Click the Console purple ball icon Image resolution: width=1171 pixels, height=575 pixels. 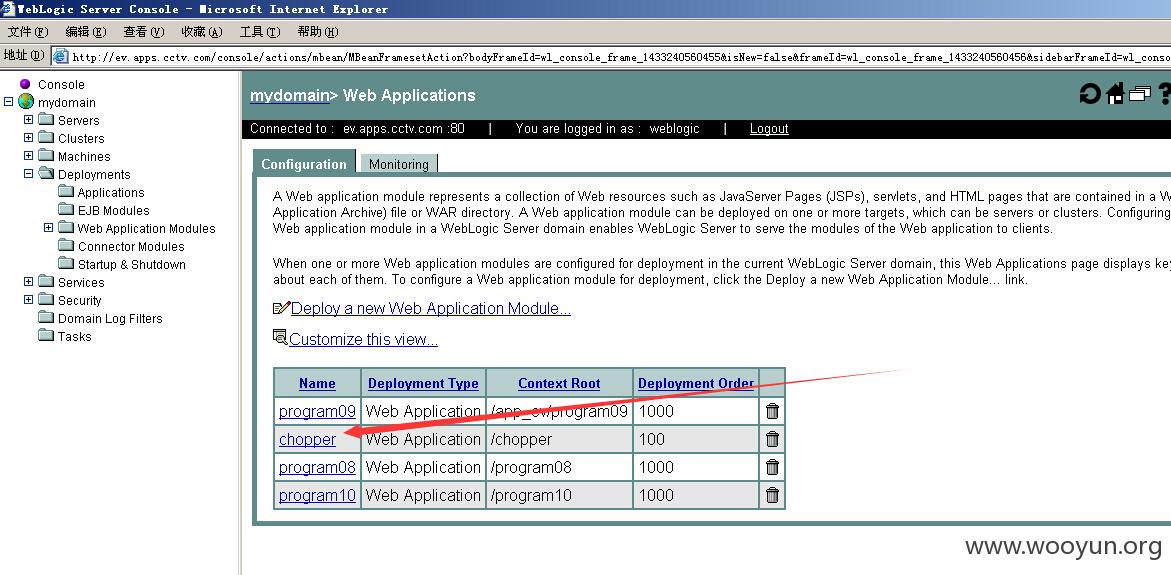(25, 84)
